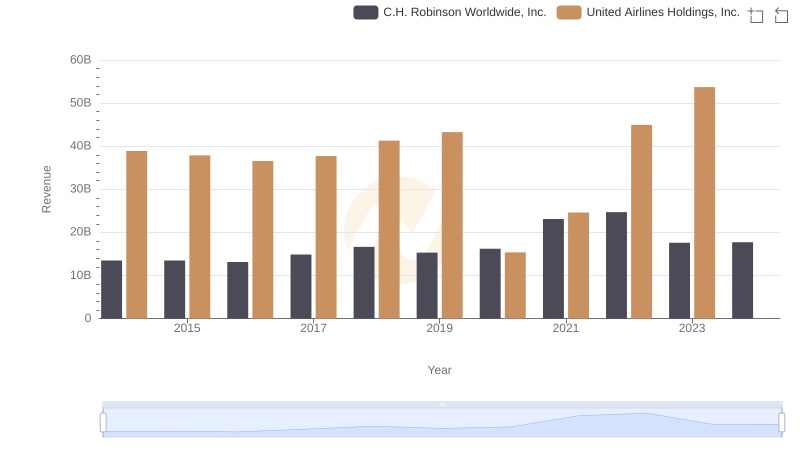800x461 pixels.
Task: Click the 10B y-axis label
Action: 81,275
